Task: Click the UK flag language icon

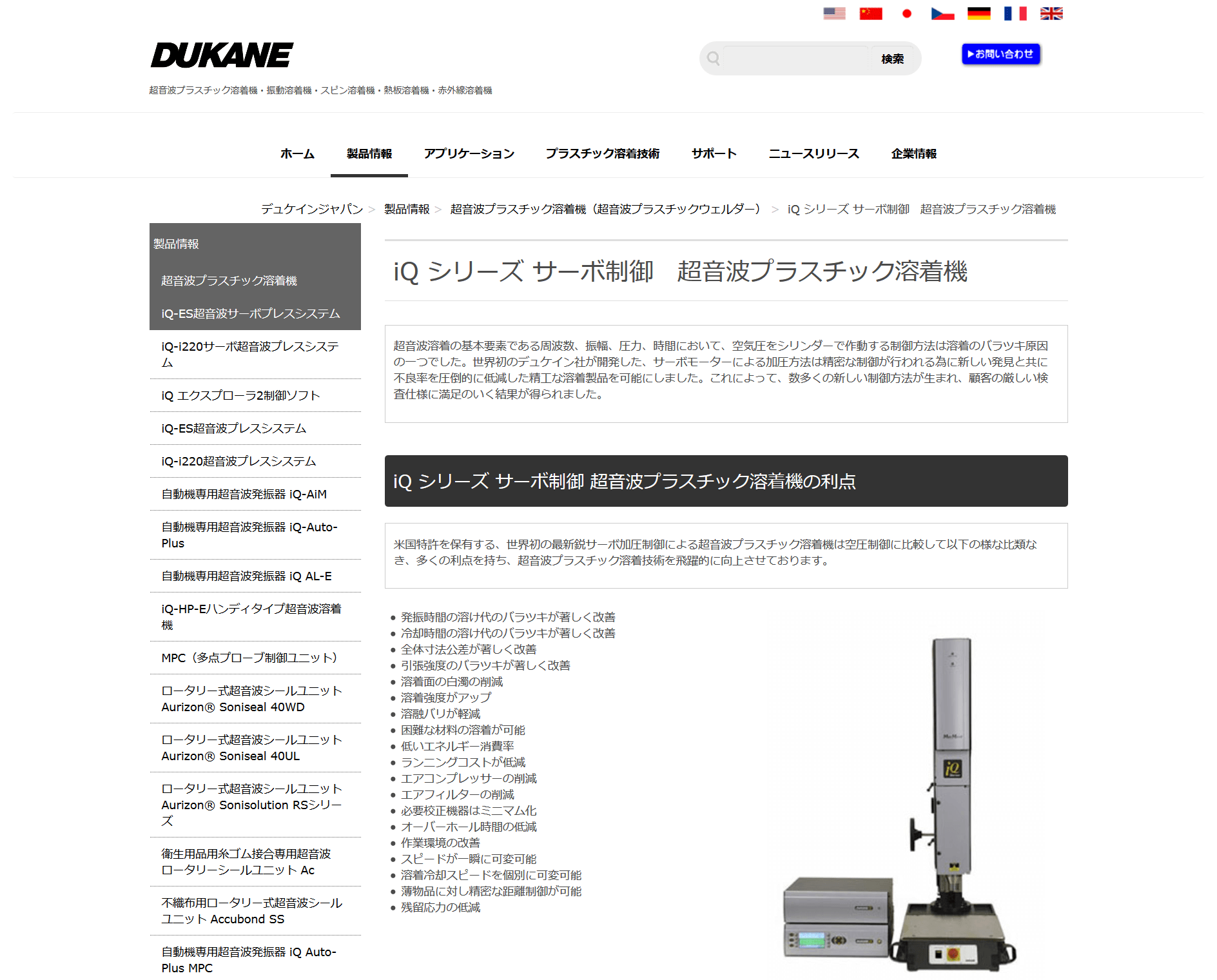Action: [x=1051, y=14]
